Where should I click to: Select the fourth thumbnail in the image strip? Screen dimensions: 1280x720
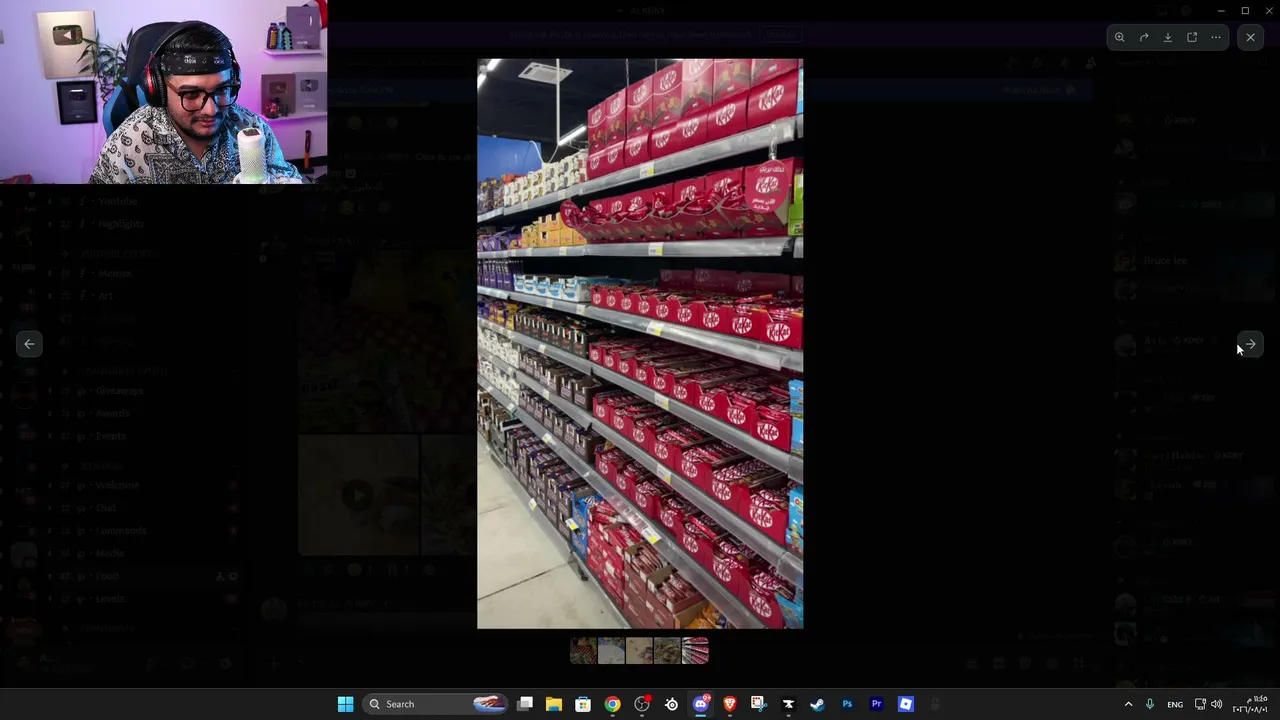667,651
